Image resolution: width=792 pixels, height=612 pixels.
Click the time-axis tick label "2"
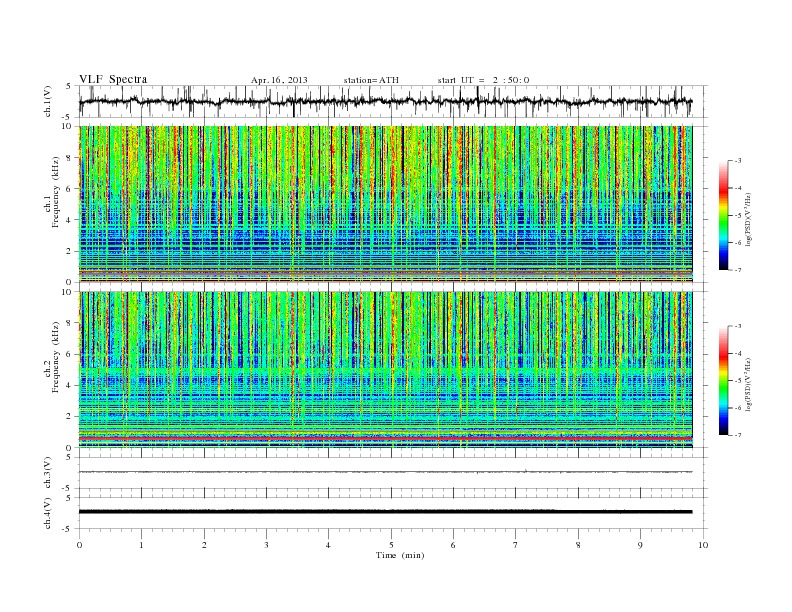click(x=204, y=545)
